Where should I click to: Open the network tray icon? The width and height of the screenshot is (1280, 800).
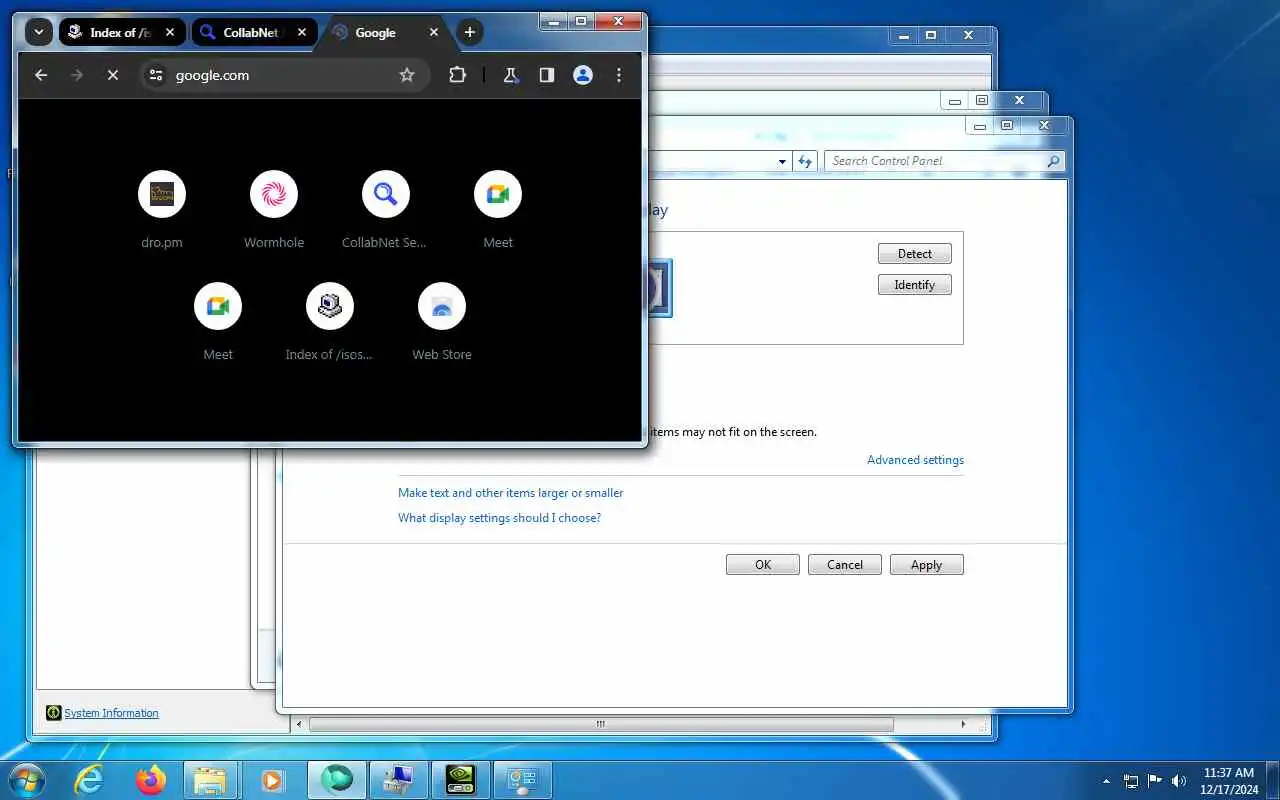[x=1131, y=781]
